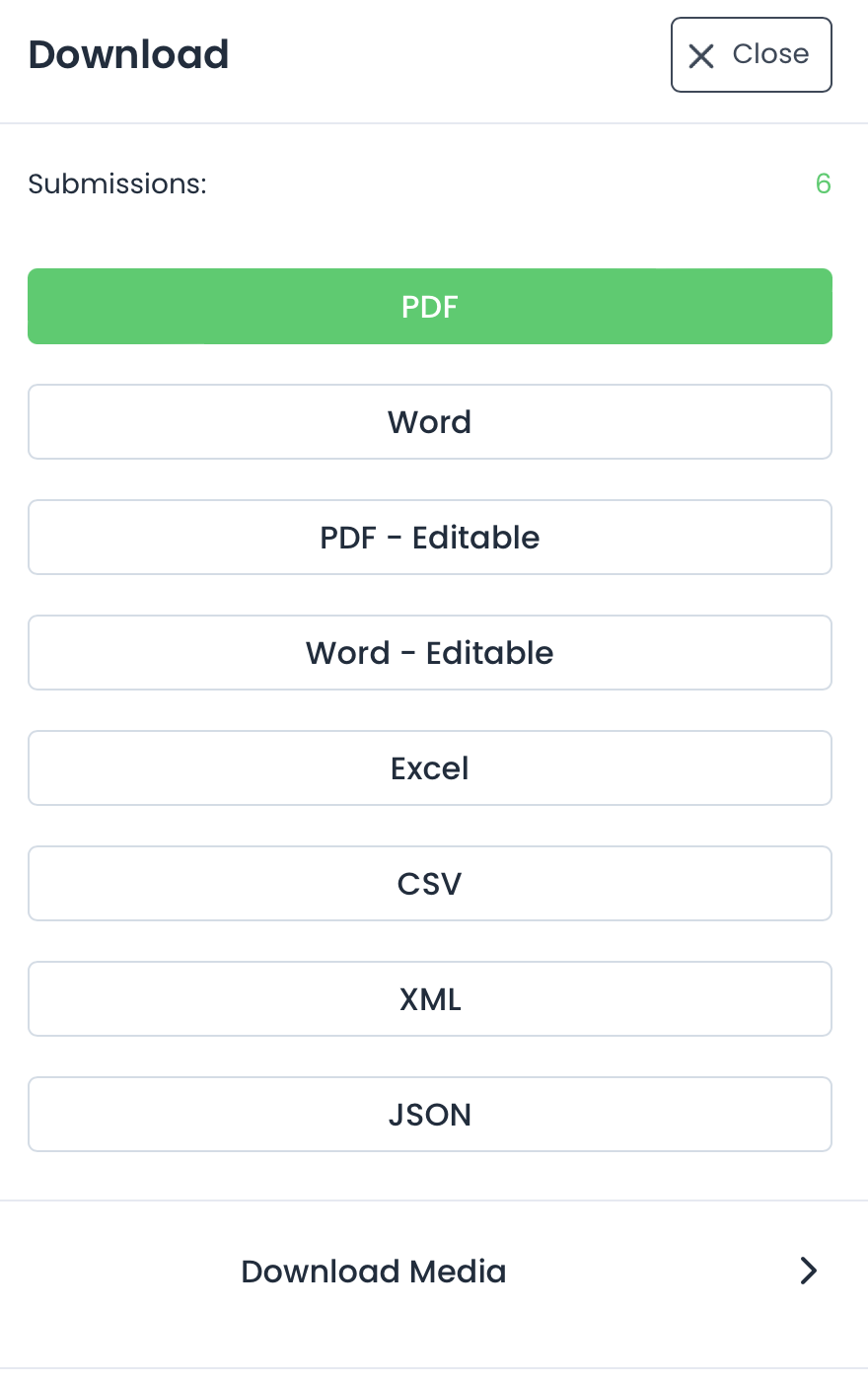The image size is (868, 1383).
Task: Export submissions as JSON
Action: pyautogui.click(x=430, y=1115)
